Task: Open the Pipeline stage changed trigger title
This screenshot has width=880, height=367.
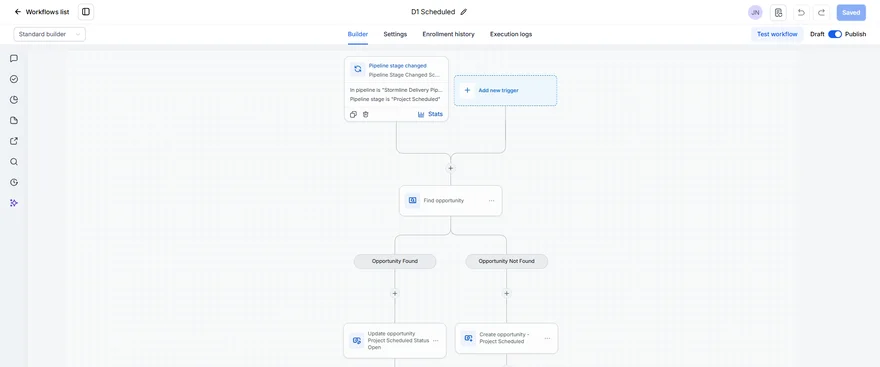Action: pyautogui.click(x=397, y=66)
